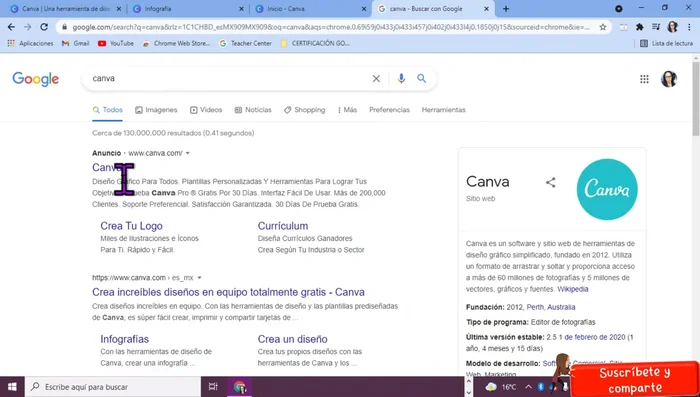Viewport: 700px width, 397px height.
Task: Click the Australia link in Fundación
Action: tap(561, 307)
